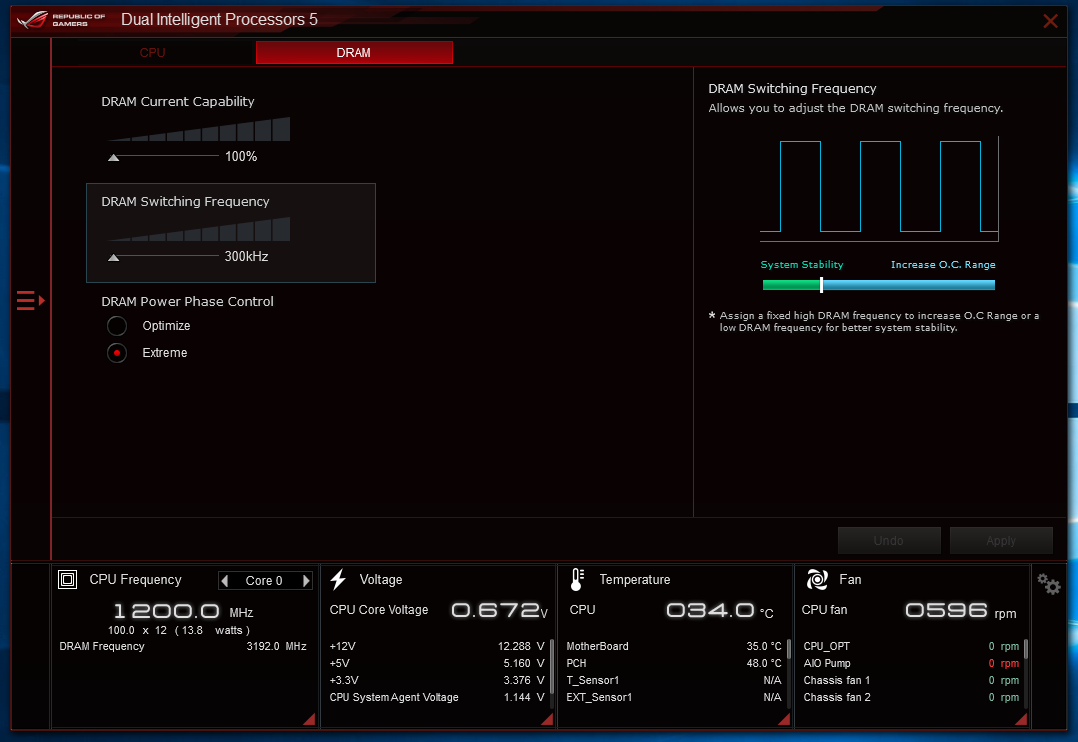
Task: Open the side menu with the red hamburger icon
Action: pyautogui.click(x=30, y=301)
